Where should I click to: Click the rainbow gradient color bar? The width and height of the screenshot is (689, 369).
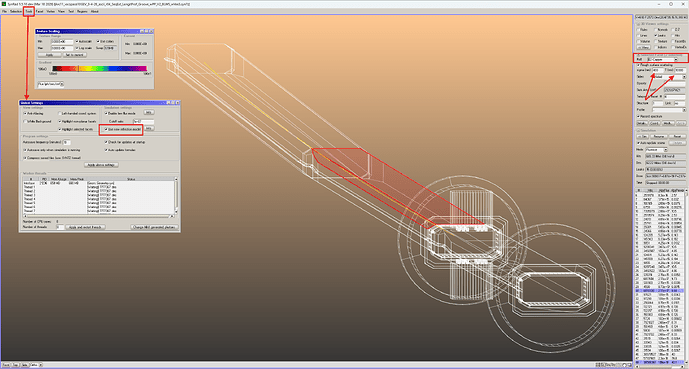[100, 69]
